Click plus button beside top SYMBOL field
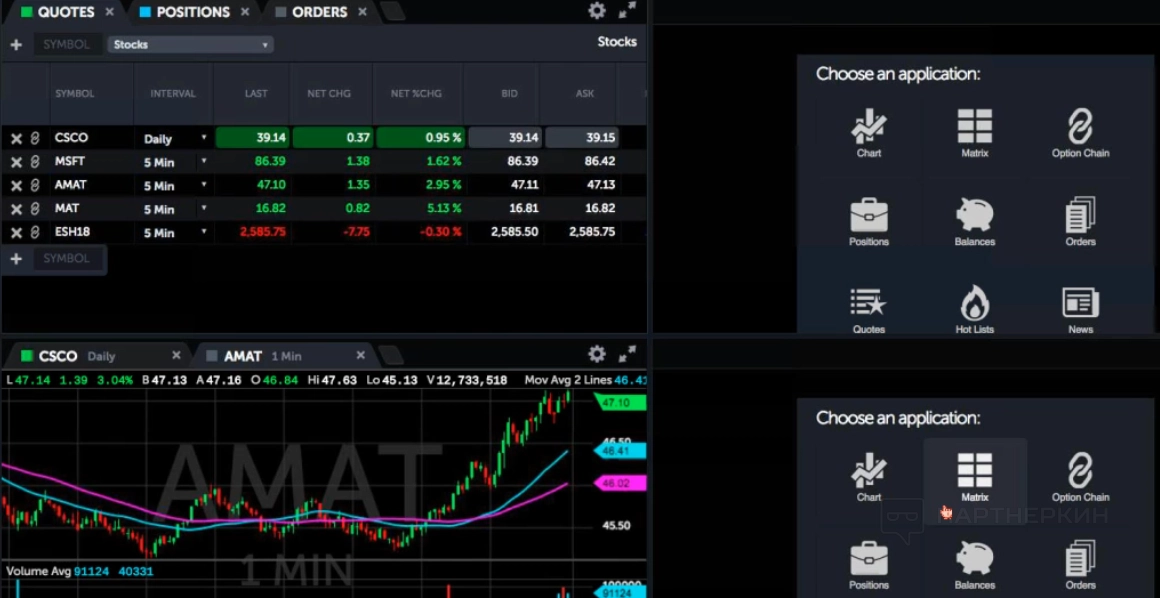The height and width of the screenshot is (598, 1160). click(x=16, y=45)
